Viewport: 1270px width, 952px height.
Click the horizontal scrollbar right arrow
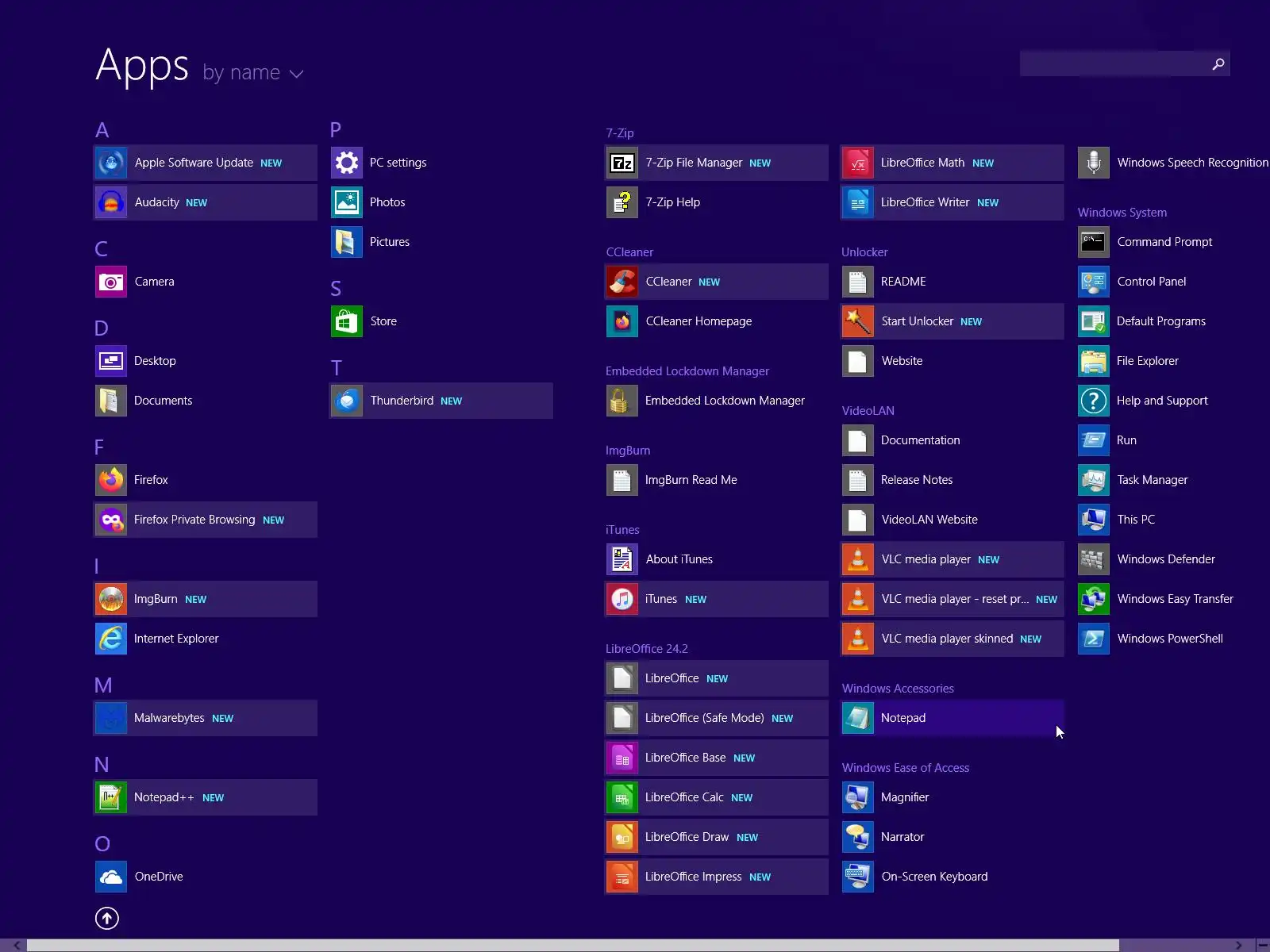[1238, 945]
